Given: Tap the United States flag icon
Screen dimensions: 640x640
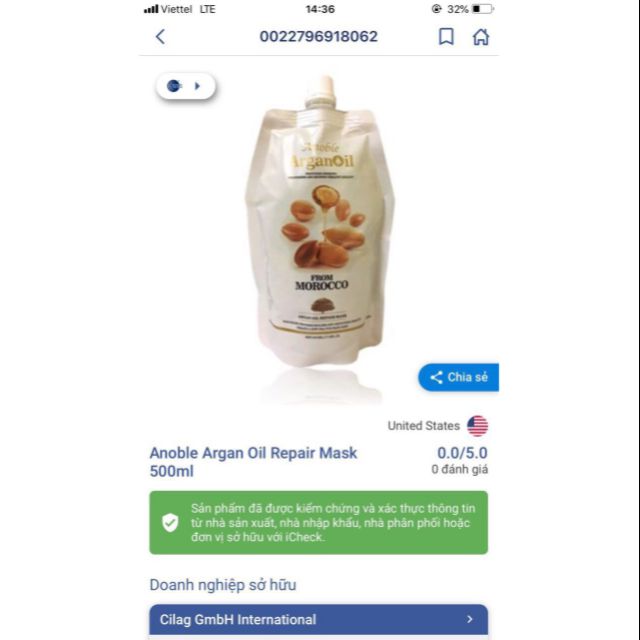Looking at the screenshot, I should (x=478, y=426).
